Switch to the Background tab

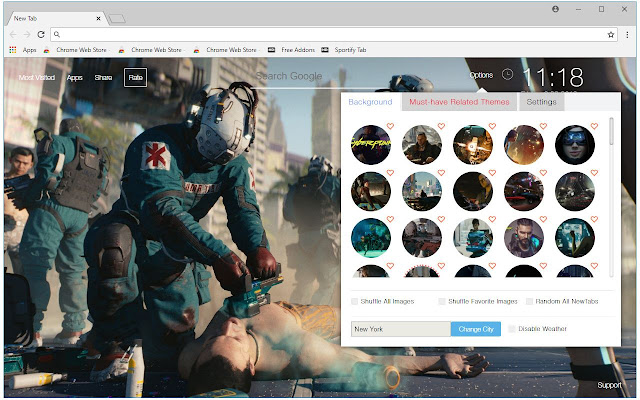370,102
